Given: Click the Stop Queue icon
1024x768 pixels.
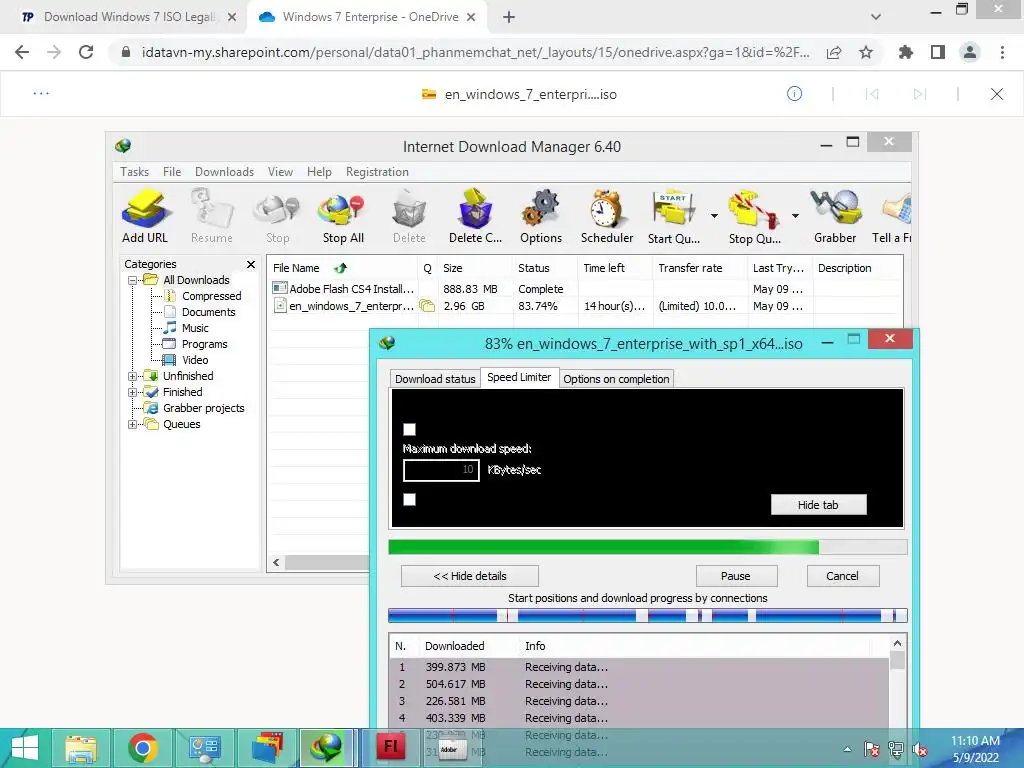Looking at the screenshot, I should click(x=754, y=216).
